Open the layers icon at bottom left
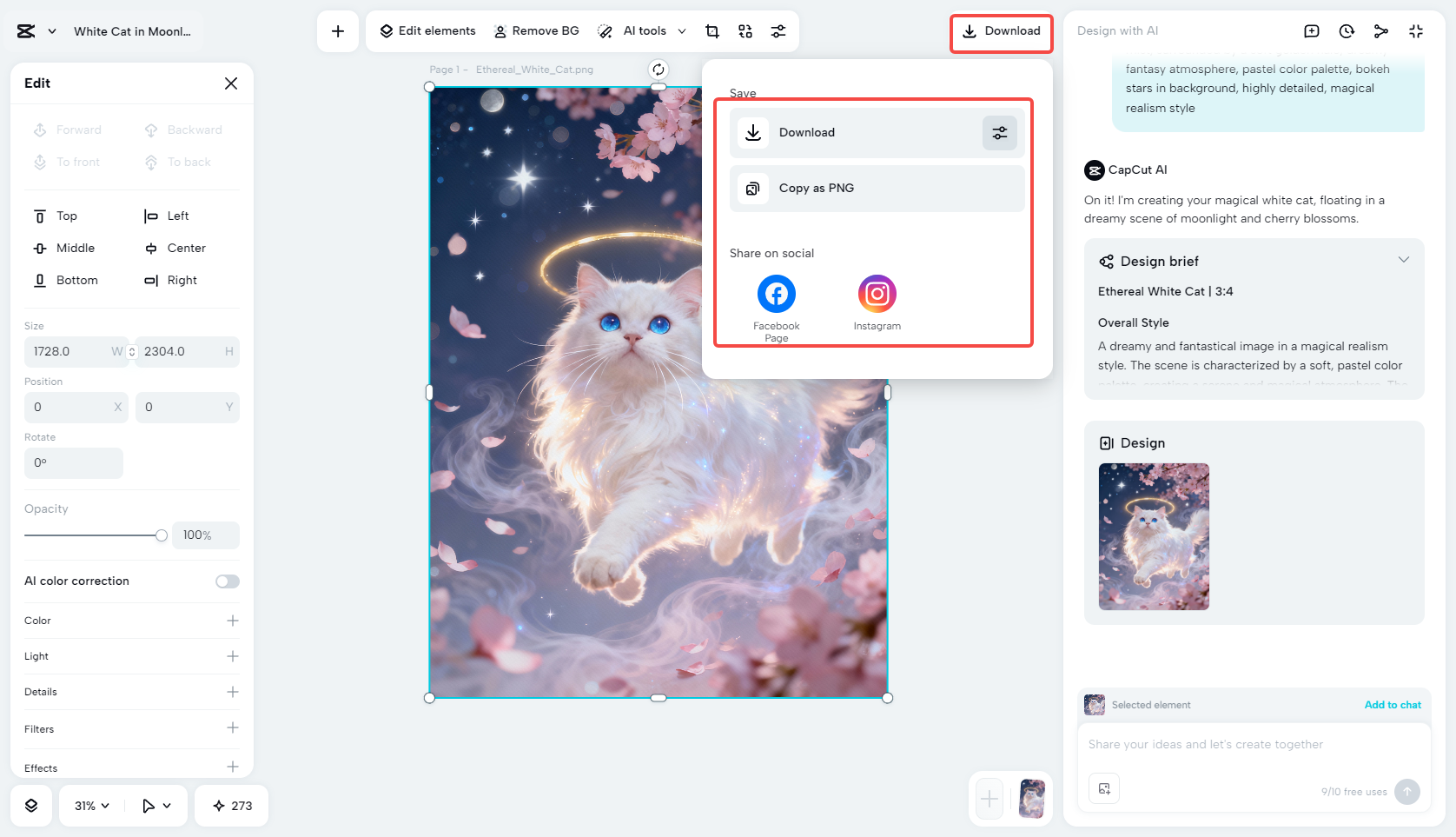Viewport: 1456px width, 837px height. click(31, 806)
